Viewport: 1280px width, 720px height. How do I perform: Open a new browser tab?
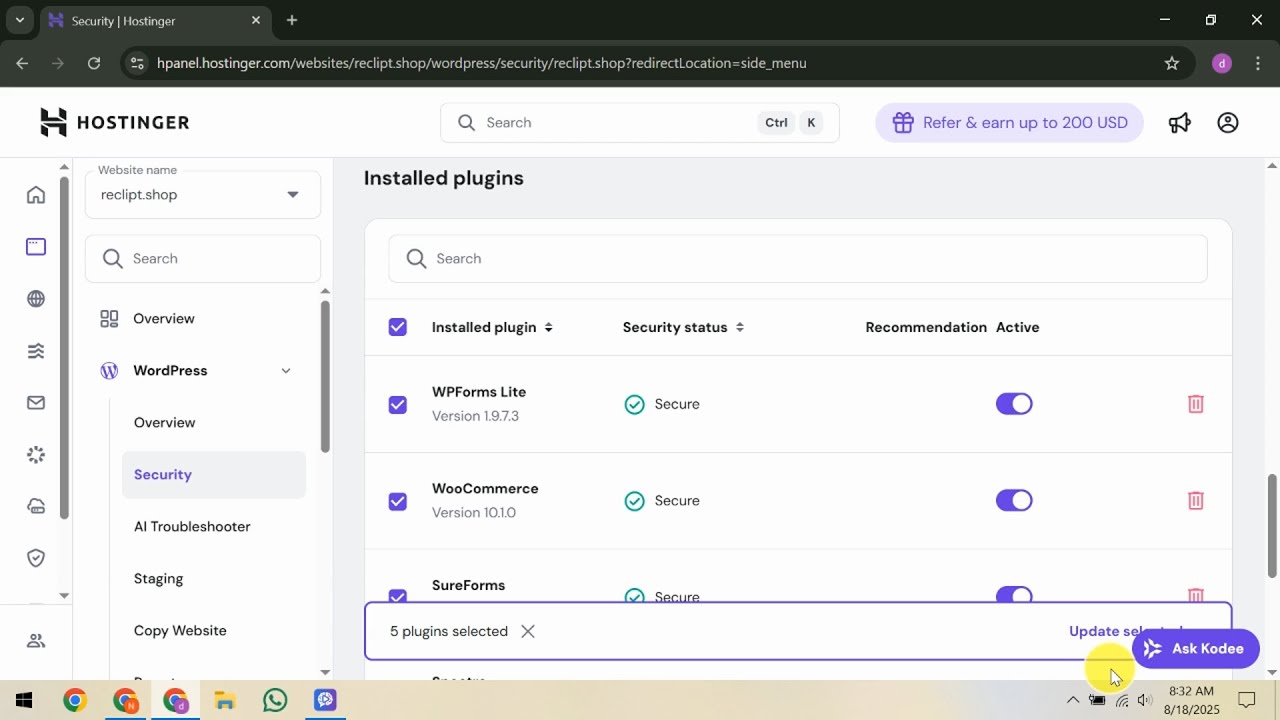coord(291,20)
